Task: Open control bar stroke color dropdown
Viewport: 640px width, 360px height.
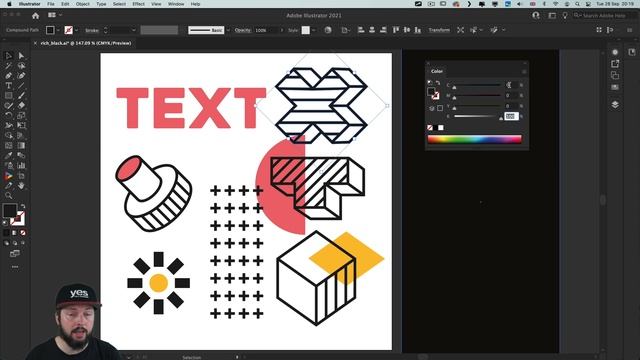Action: click(76, 30)
